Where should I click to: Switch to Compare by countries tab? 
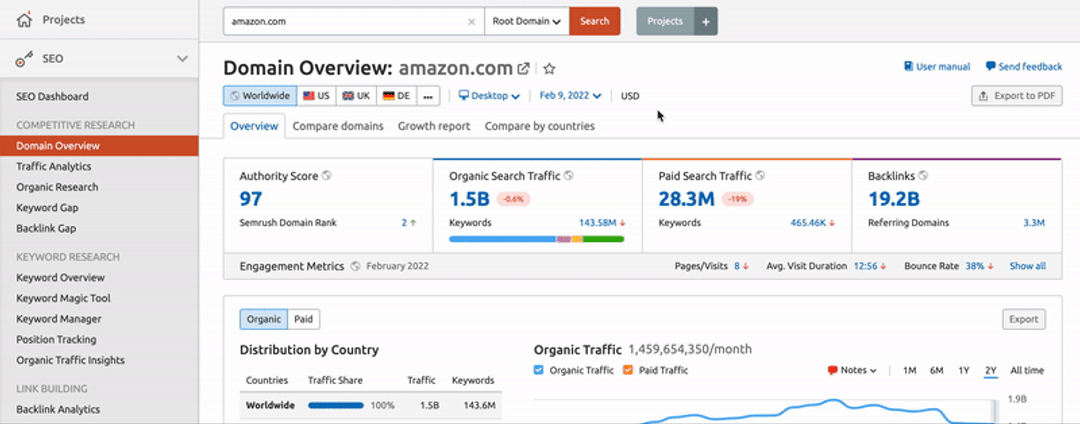pos(540,126)
